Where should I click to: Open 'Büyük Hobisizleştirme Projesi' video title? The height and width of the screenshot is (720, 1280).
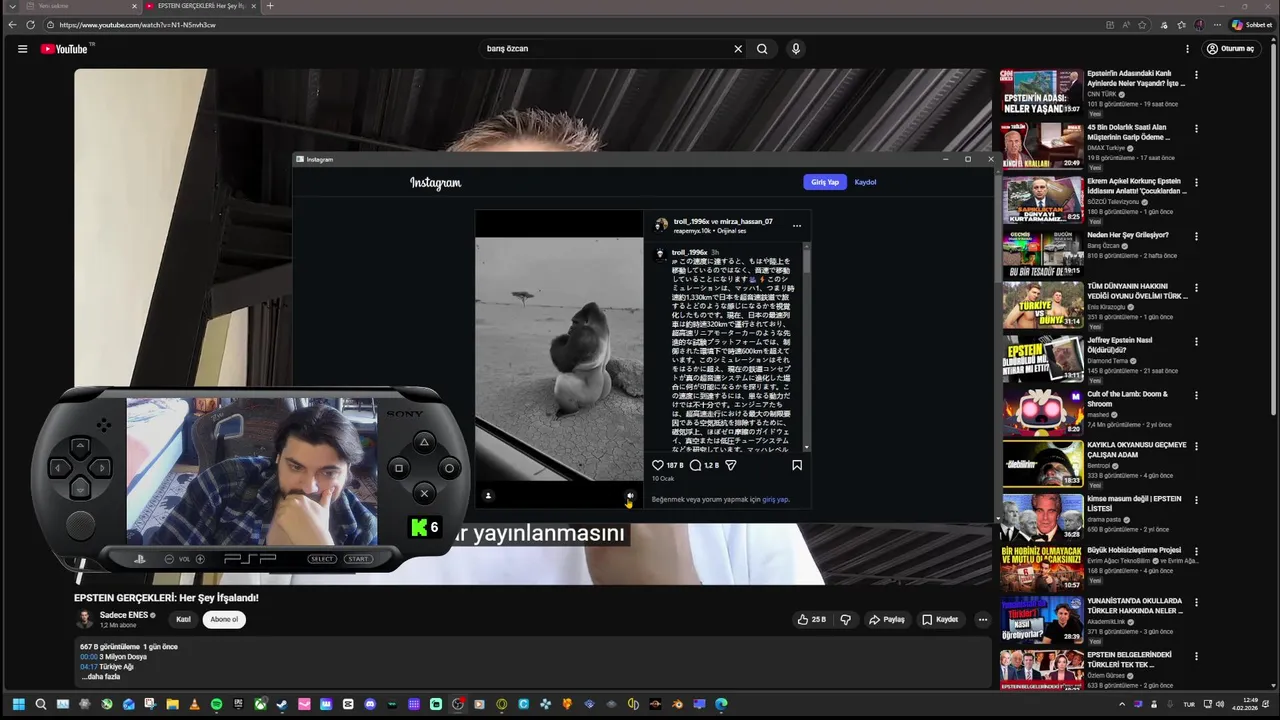point(1134,550)
